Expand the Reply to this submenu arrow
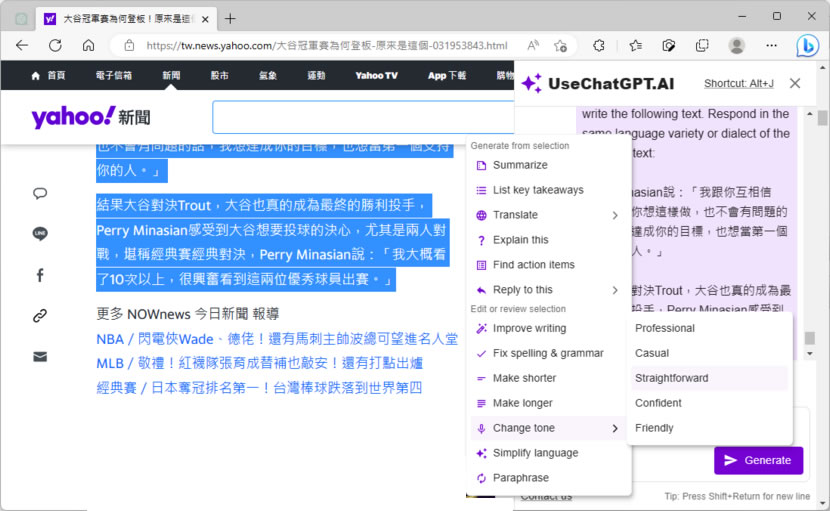 click(x=615, y=290)
